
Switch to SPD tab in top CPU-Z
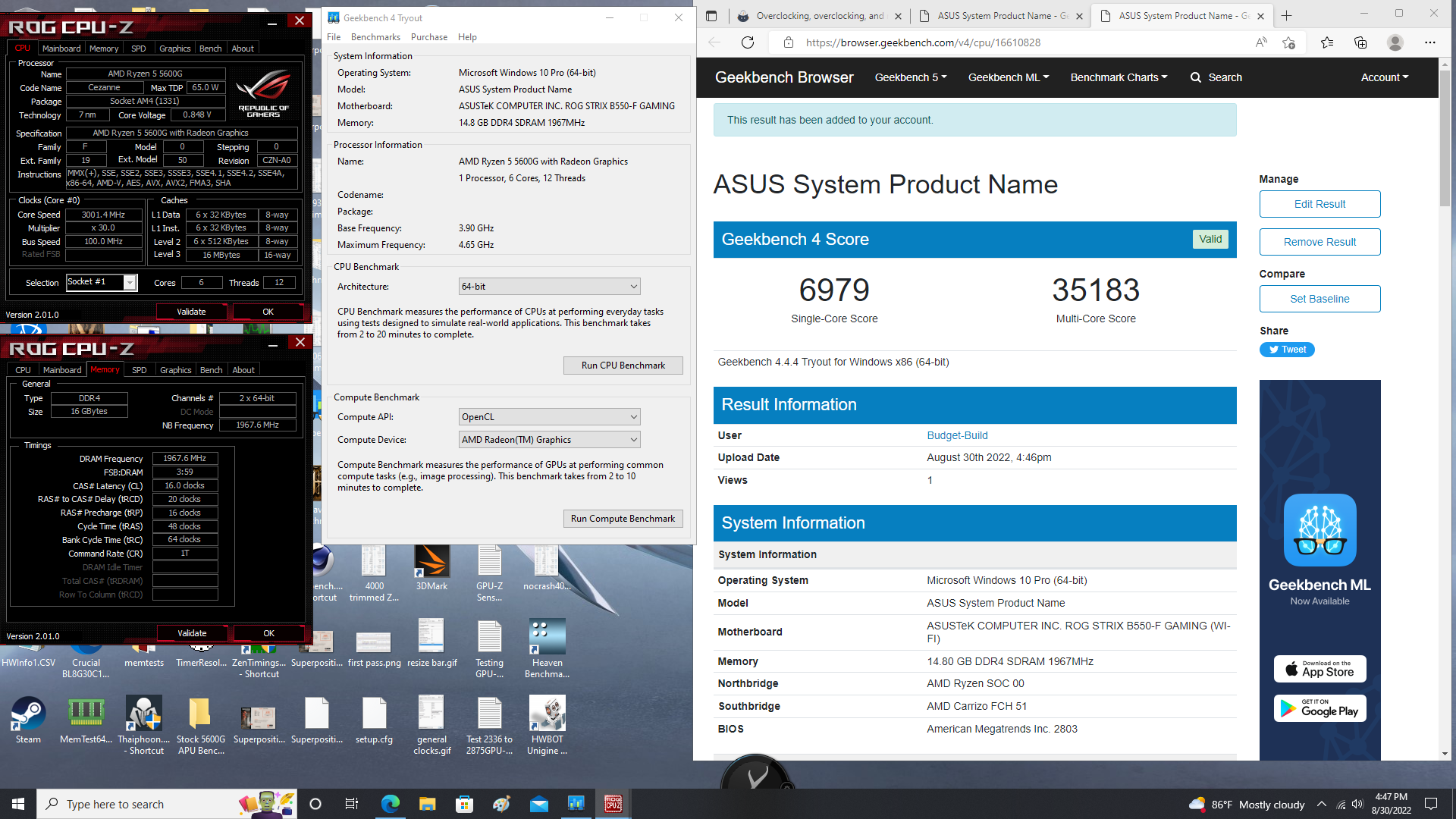138,49
